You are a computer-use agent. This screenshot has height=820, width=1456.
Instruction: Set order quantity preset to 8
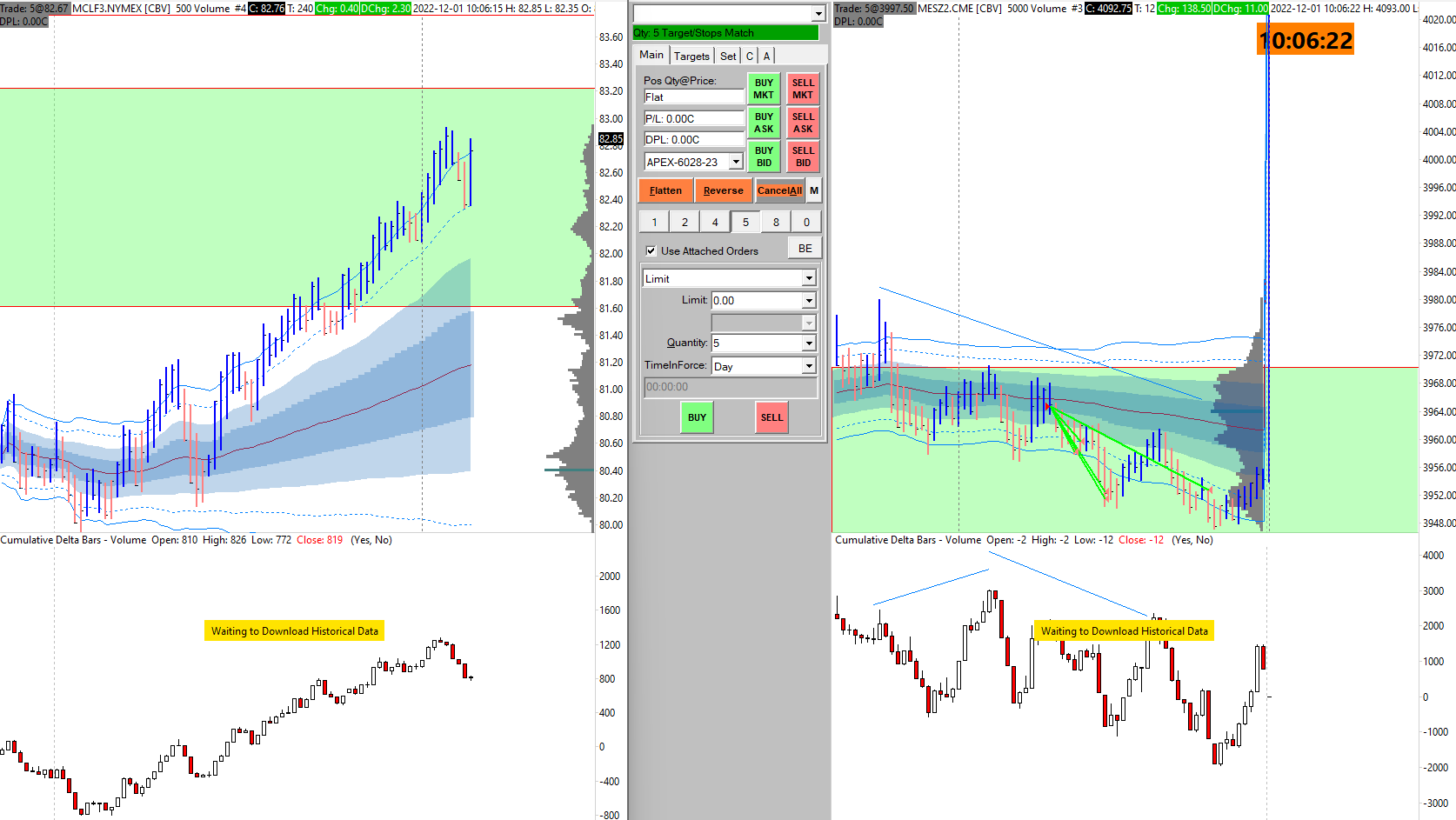point(776,222)
